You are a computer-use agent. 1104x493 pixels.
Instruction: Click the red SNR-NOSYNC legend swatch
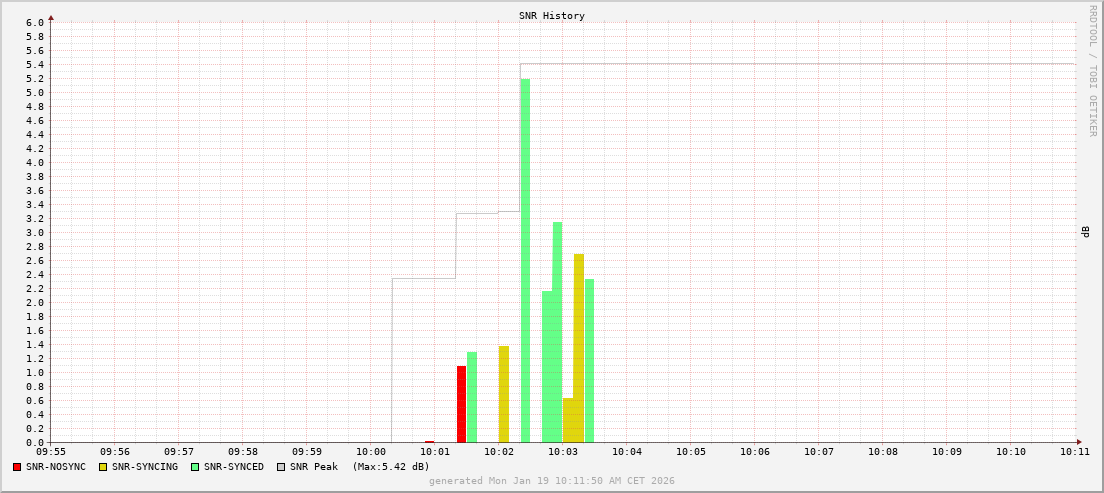[x=17, y=467]
